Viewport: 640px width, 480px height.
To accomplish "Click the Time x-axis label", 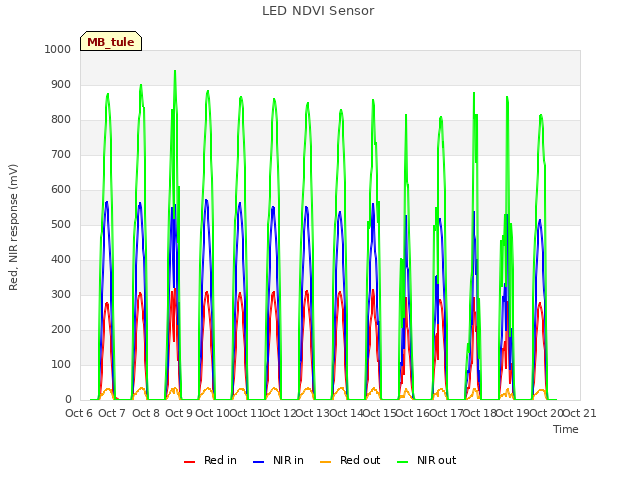I will [566, 429].
